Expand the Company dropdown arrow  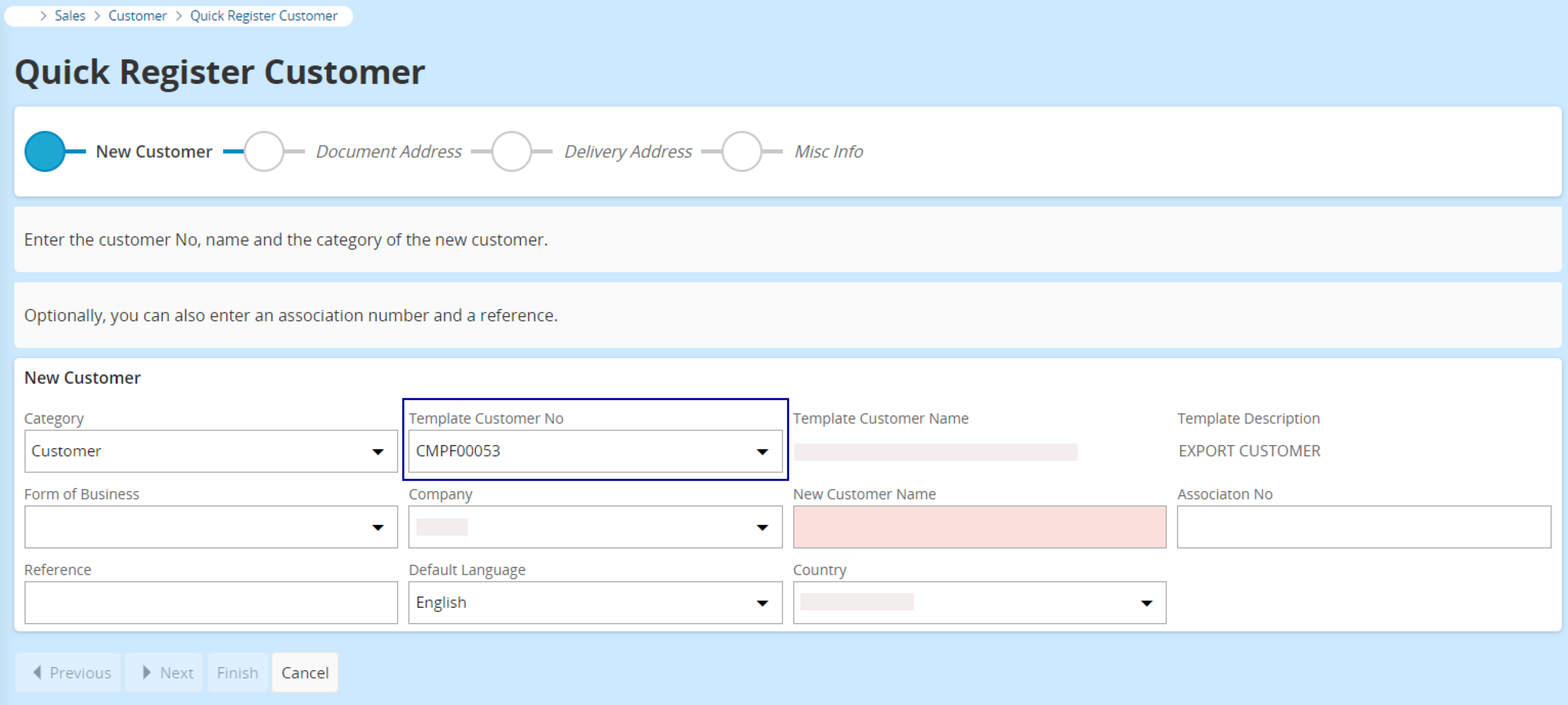(x=761, y=527)
